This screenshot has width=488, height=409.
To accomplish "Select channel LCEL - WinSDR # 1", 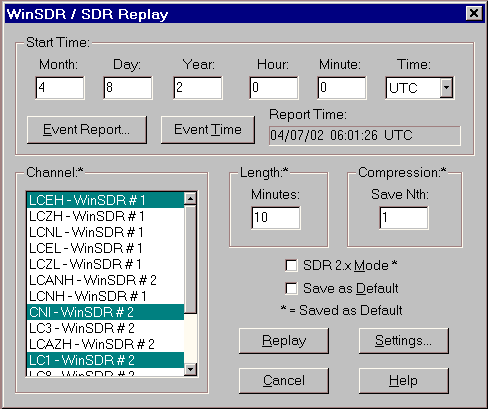I will click(x=105, y=248).
